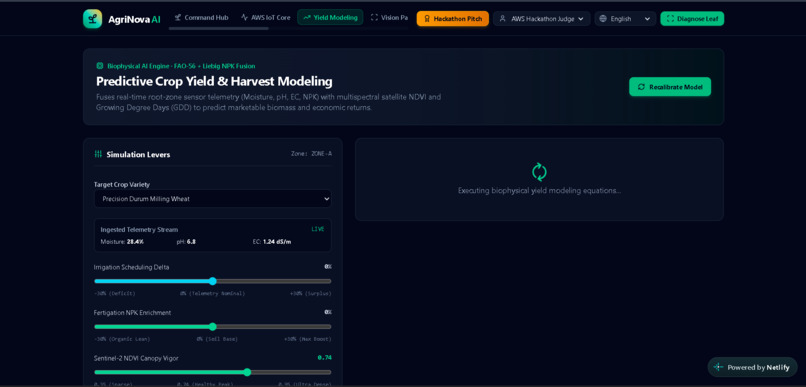The height and width of the screenshot is (387, 806).
Task: Click the award ribbon icon on Hackathon Pitch
Action: tap(427, 19)
